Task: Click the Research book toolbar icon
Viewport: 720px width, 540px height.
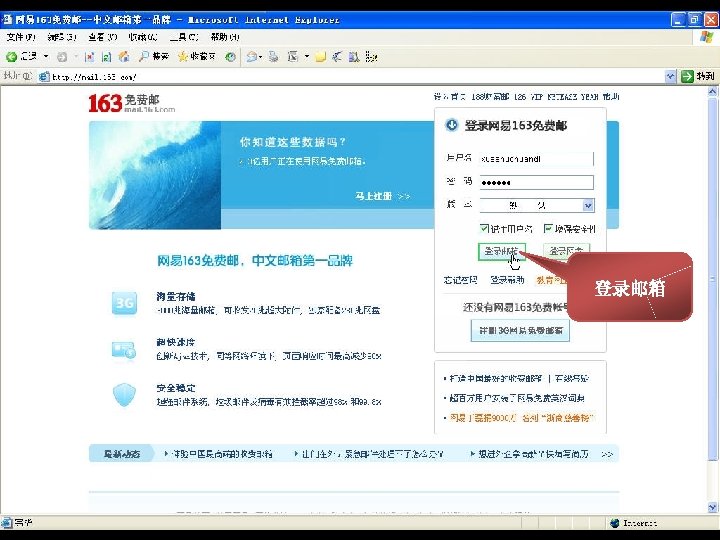Action: pos(354,56)
